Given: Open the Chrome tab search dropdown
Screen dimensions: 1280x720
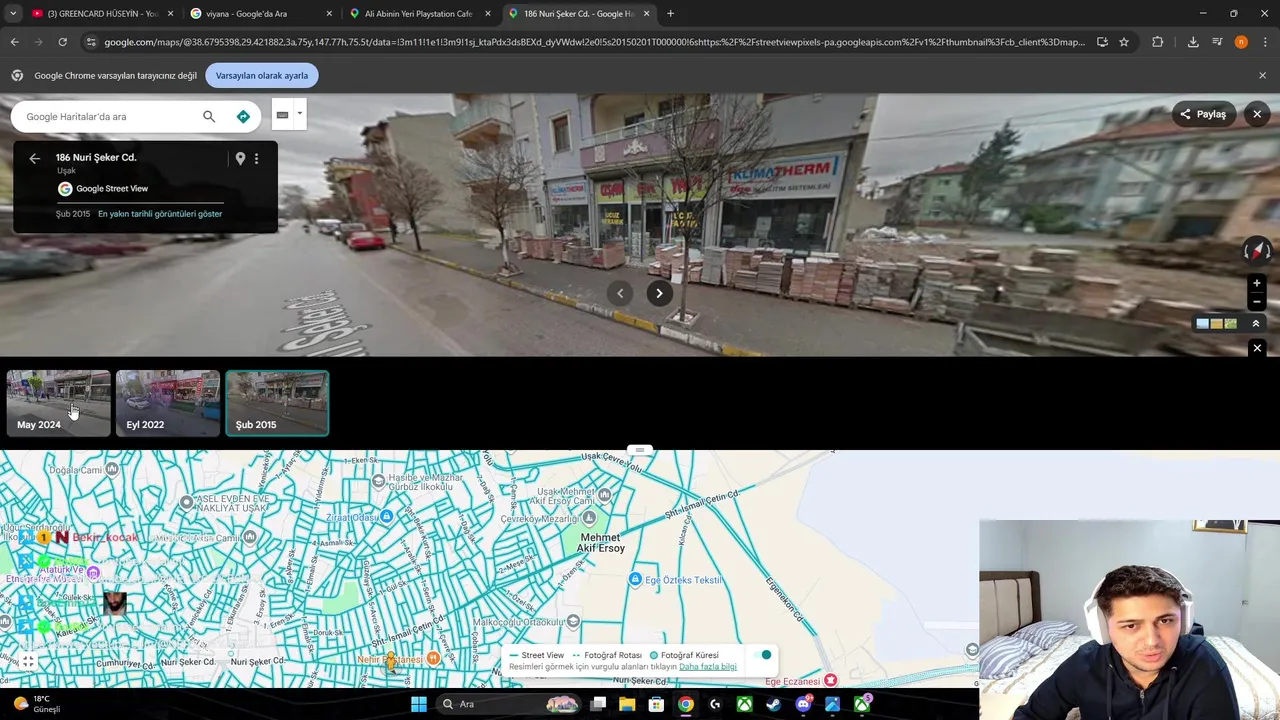Looking at the screenshot, I should pos(13,14).
